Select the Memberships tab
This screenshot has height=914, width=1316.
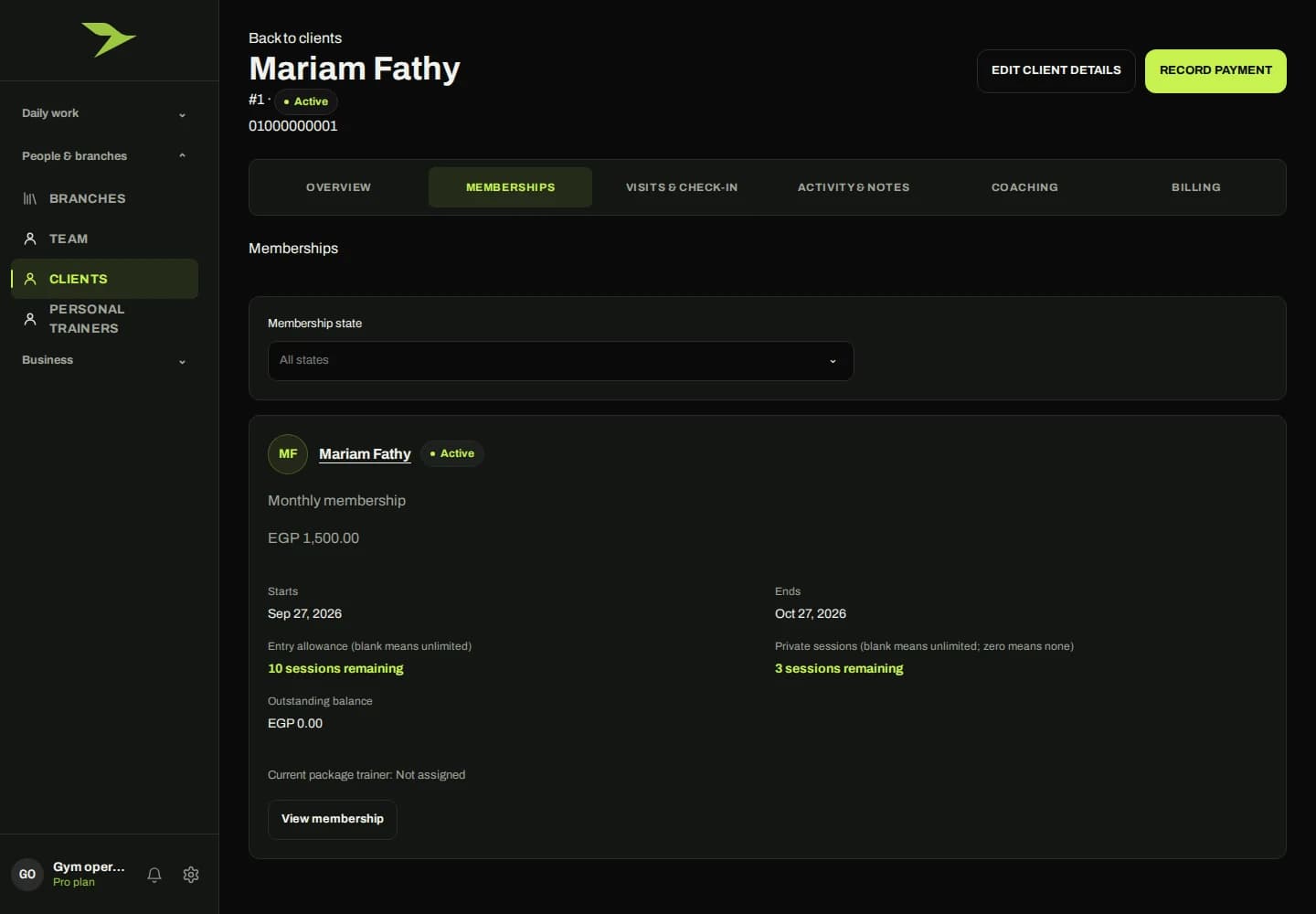(510, 187)
